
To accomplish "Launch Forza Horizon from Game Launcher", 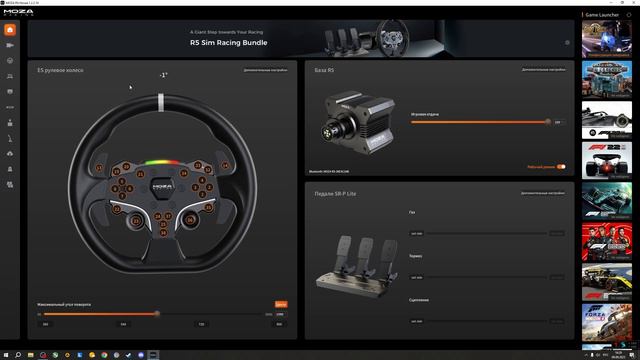I will [x=607, y=322].
